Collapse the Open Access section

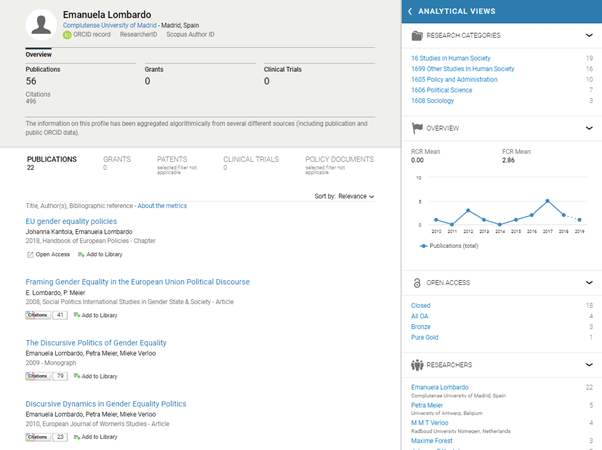click(x=589, y=283)
